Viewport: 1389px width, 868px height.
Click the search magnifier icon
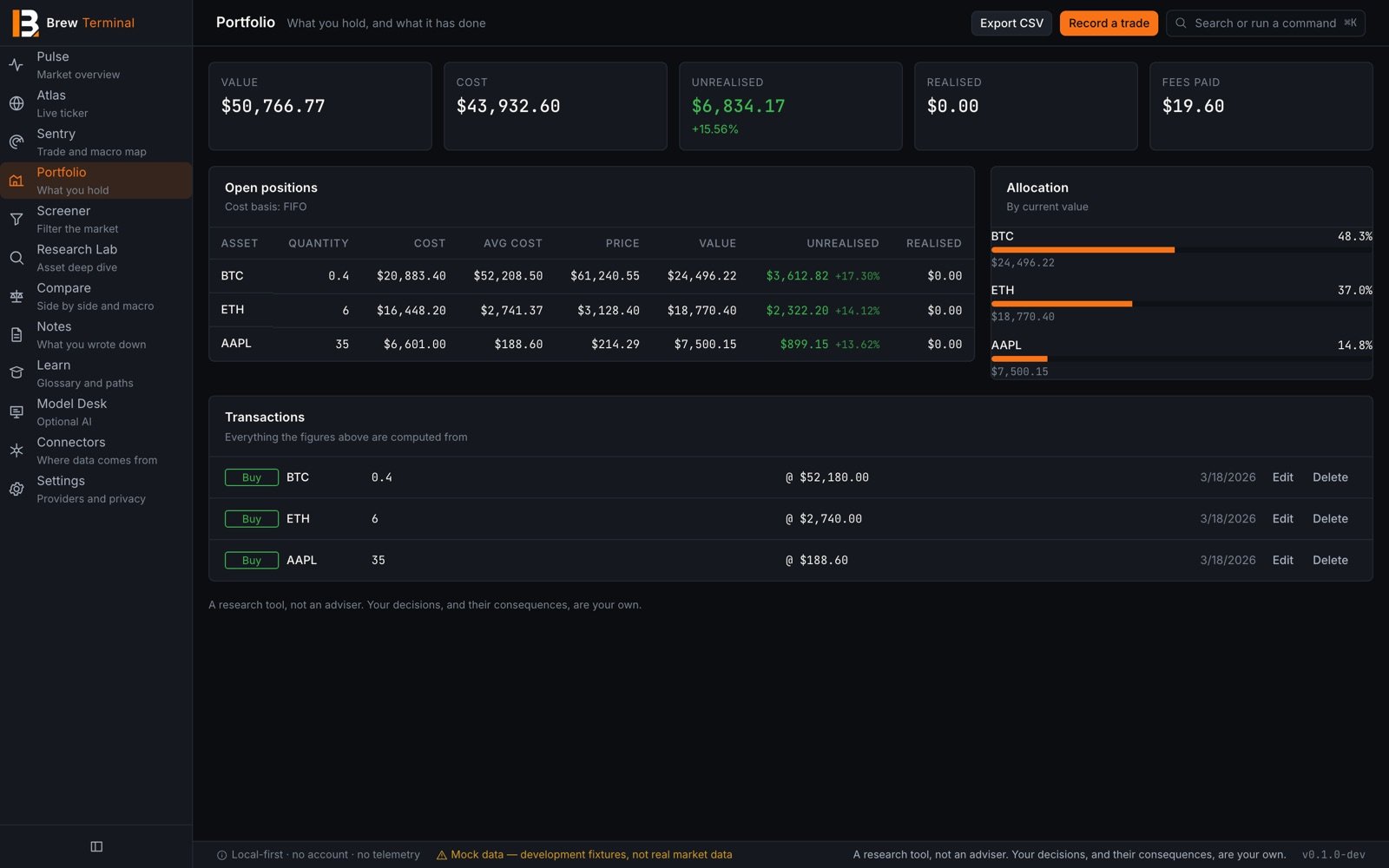point(1181,23)
